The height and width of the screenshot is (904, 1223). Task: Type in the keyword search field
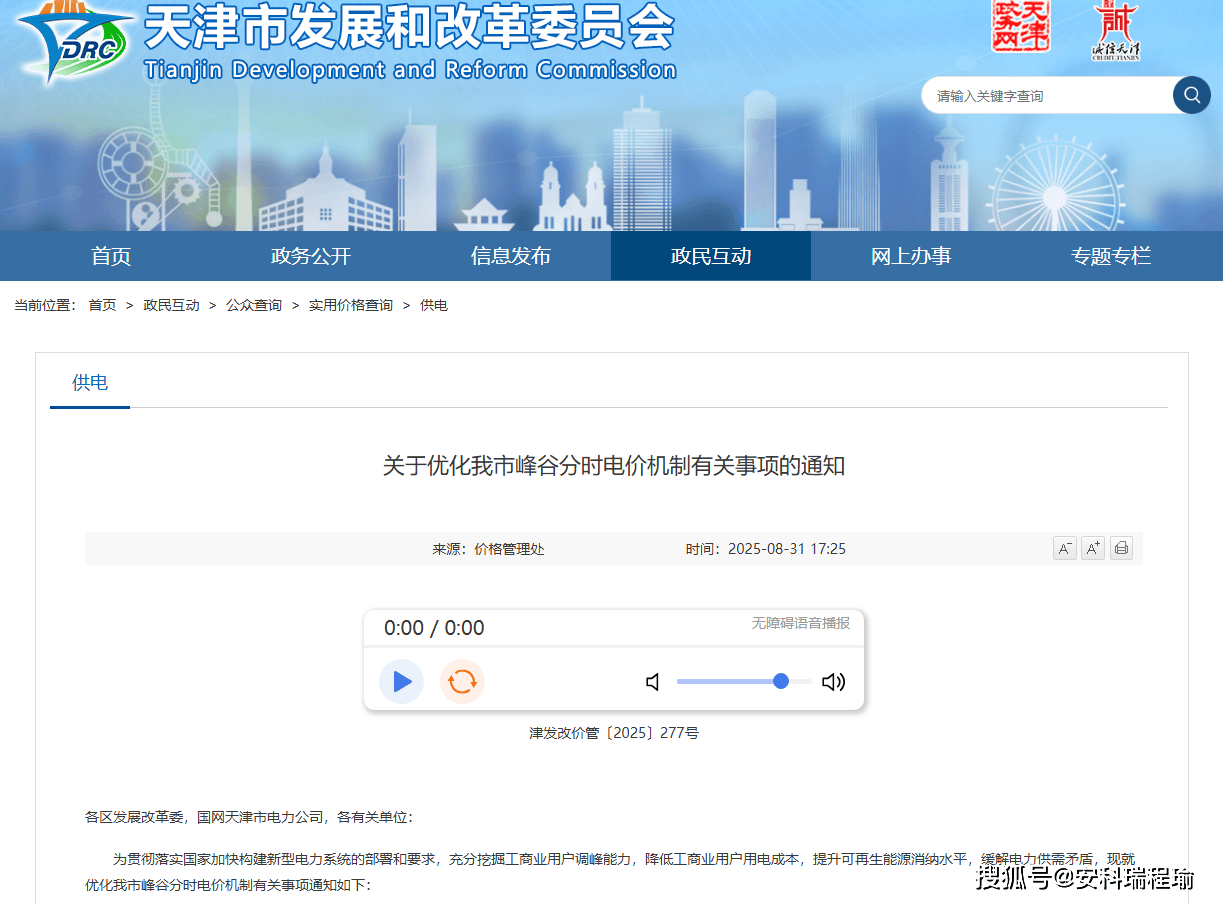[x=1045, y=96]
